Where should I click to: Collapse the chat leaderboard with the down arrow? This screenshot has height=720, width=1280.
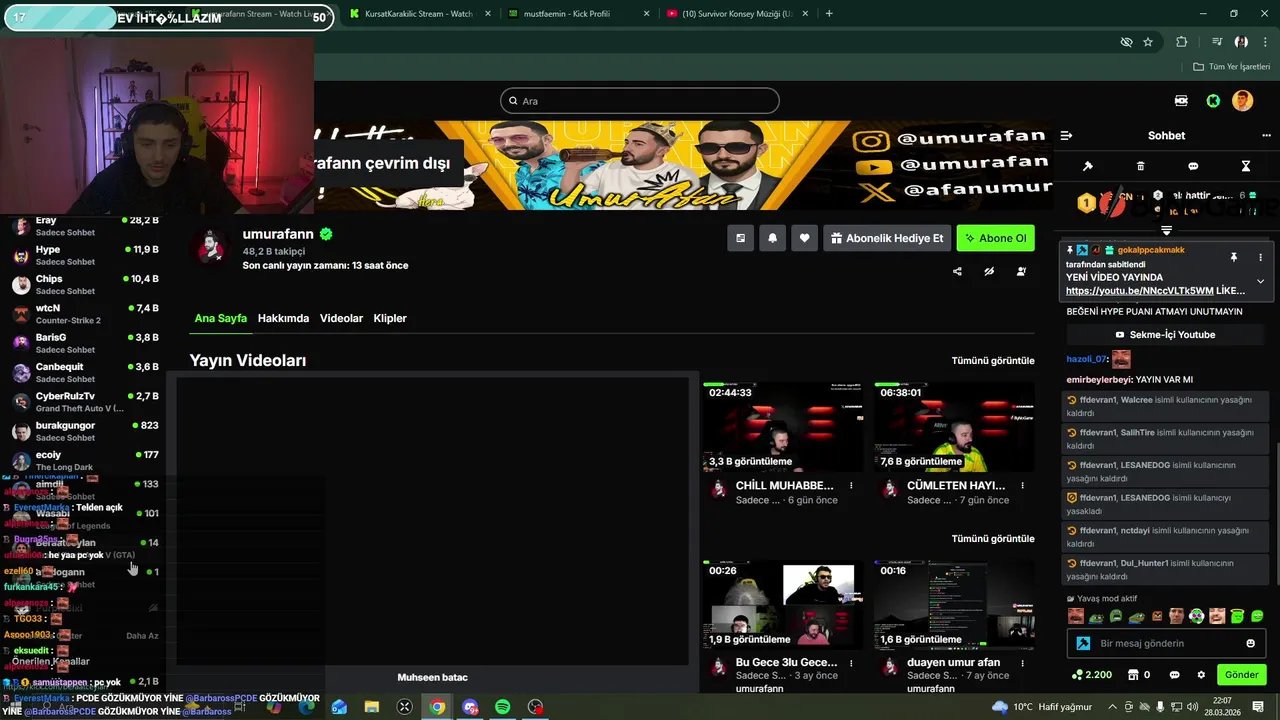pyautogui.click(x=1166, y=231)
